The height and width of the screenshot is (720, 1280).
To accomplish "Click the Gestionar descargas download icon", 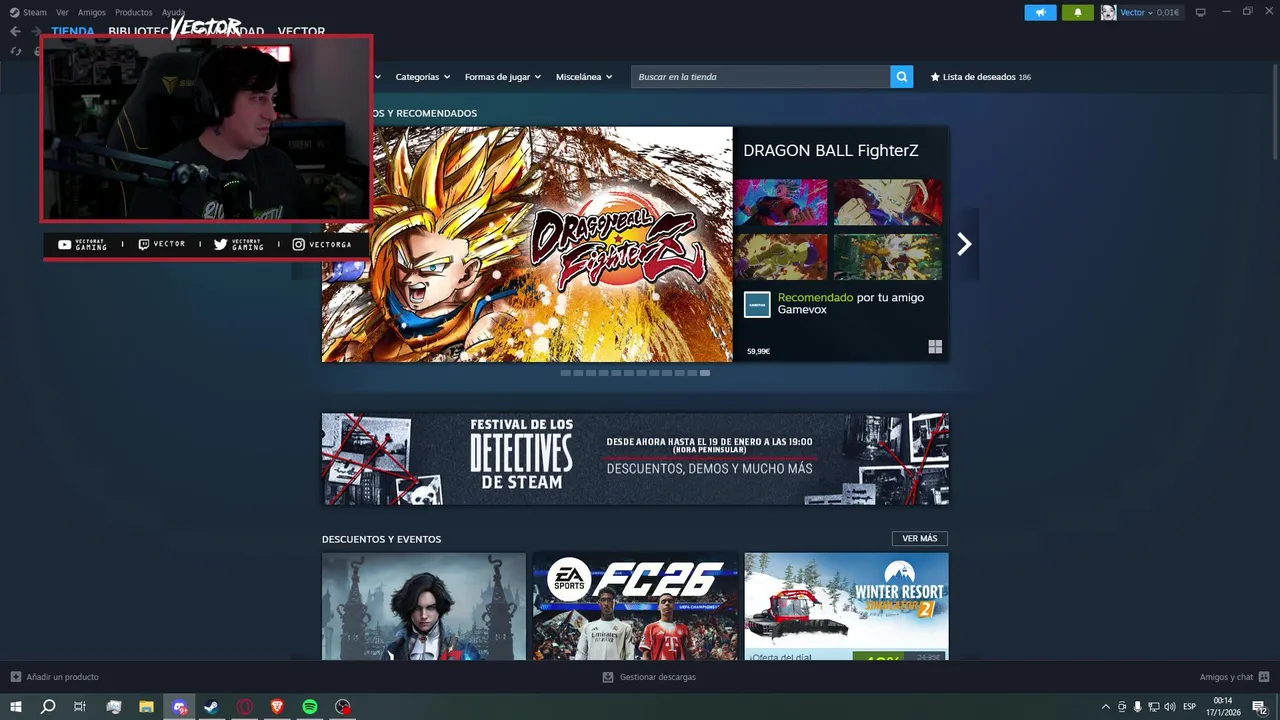I will point(608,677).
